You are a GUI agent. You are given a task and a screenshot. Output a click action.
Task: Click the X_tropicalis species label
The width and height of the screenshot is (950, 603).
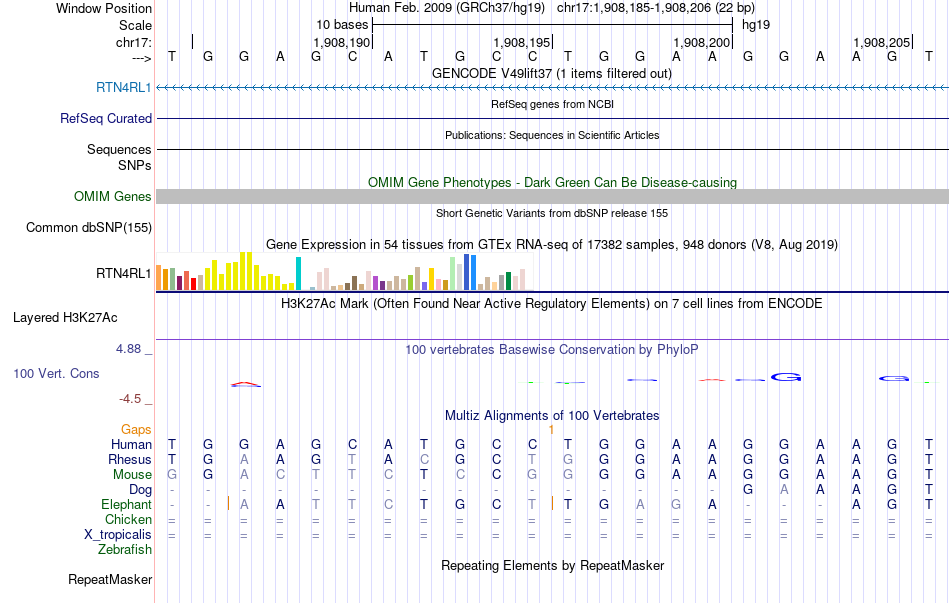118,535
